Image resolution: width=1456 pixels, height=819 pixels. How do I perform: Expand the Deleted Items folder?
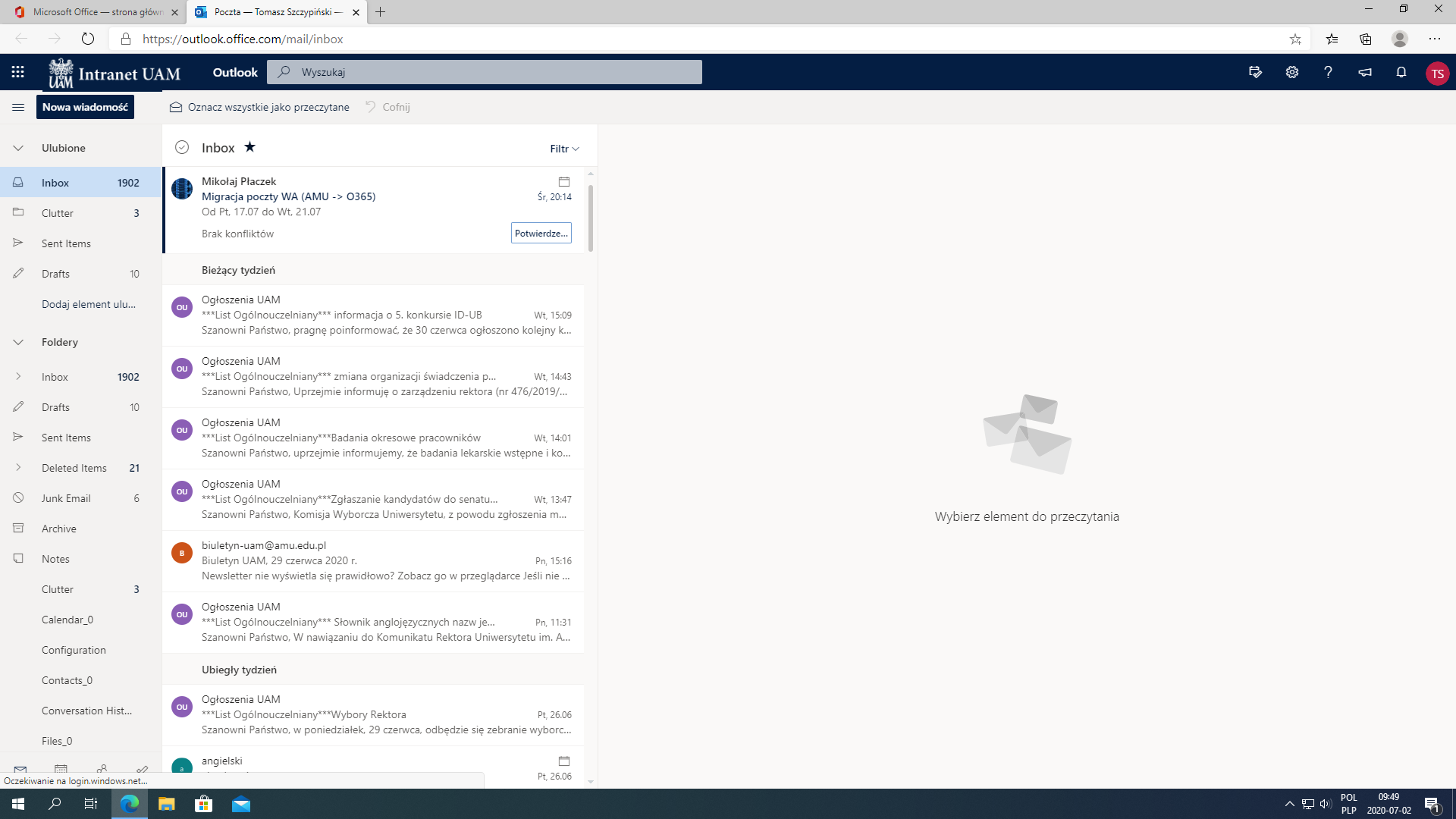[18, 468]
